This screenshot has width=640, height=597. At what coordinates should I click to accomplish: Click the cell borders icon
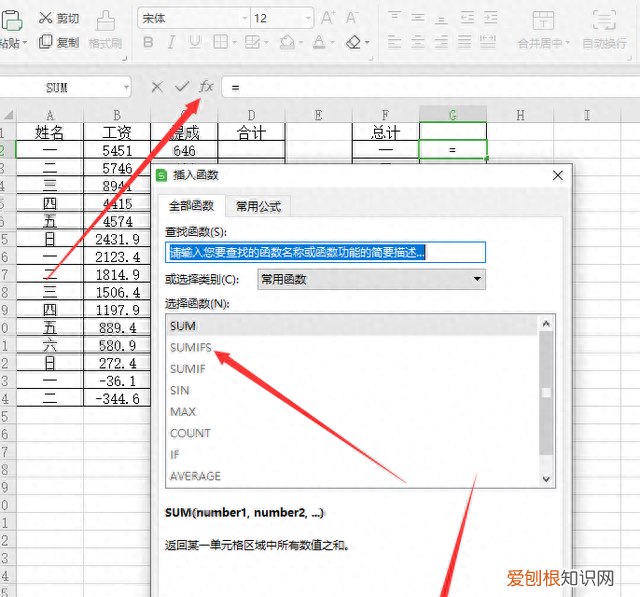click(x=220, y=42)
